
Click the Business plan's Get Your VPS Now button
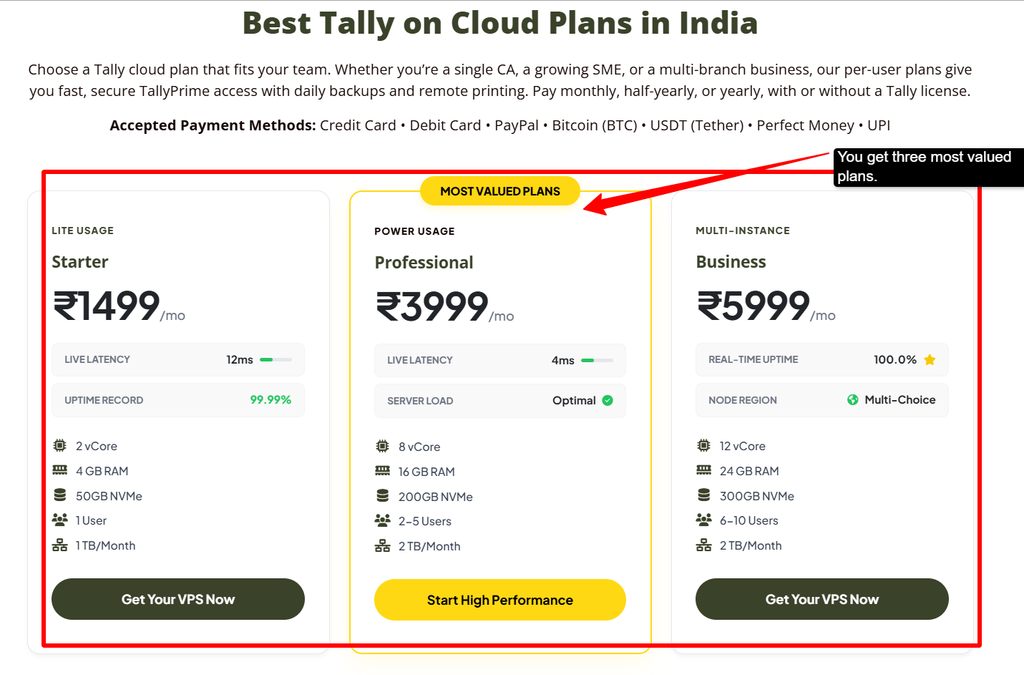822,599
